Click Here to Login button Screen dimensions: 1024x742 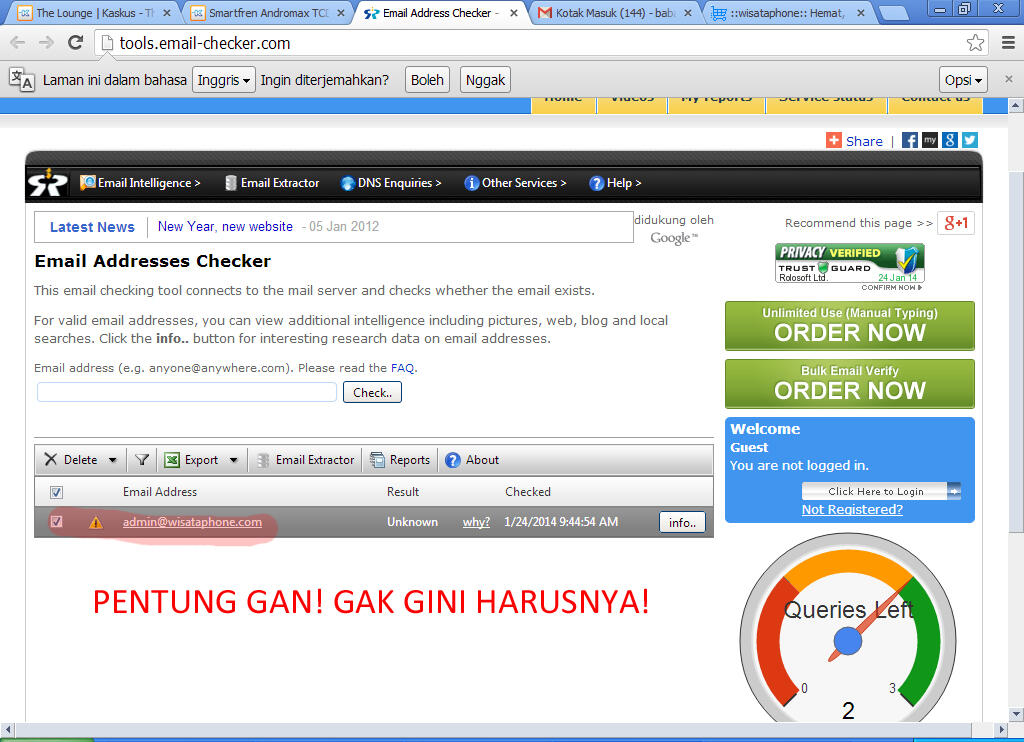click(881, 491)
